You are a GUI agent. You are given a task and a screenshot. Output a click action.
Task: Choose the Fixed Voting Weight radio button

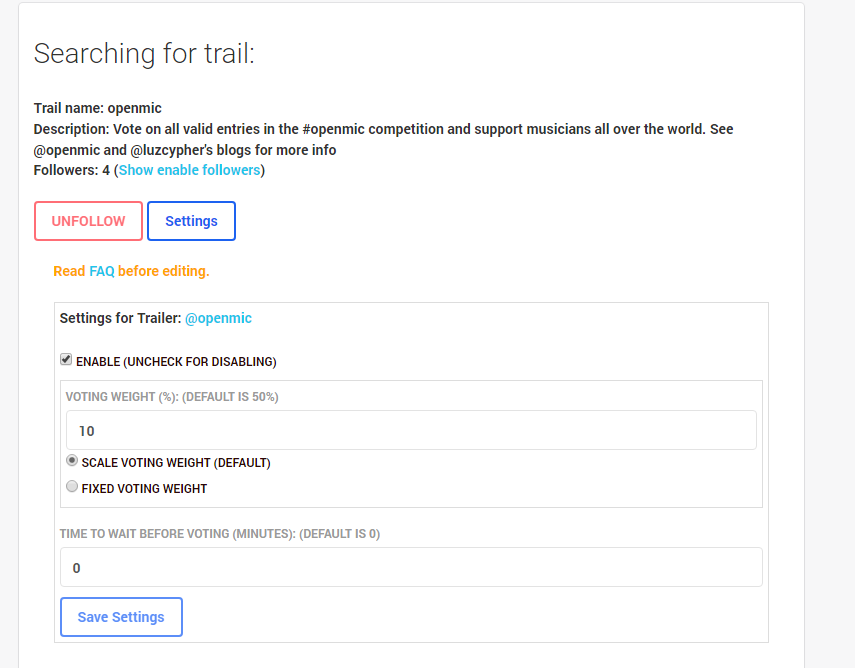point(71,486)
